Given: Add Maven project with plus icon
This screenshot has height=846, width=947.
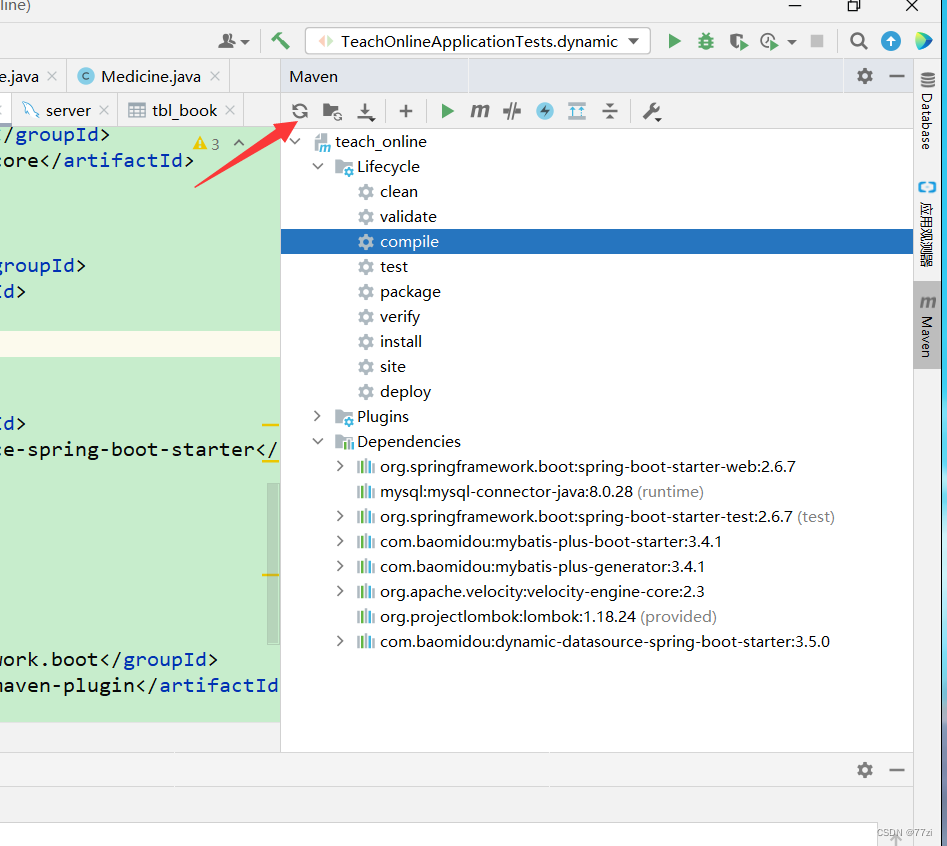Looking at the screenshot, I should coord(406,111).
